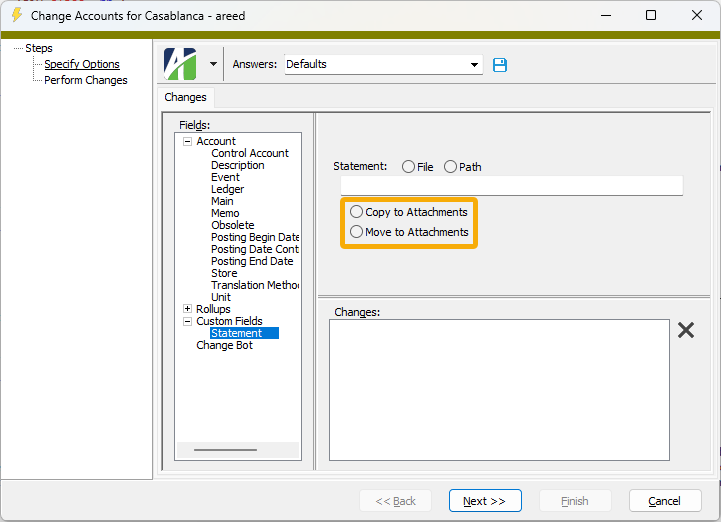Click the lightning bolt icon in title bar
This screenshot has width=721, height=522.
(17, 15)
